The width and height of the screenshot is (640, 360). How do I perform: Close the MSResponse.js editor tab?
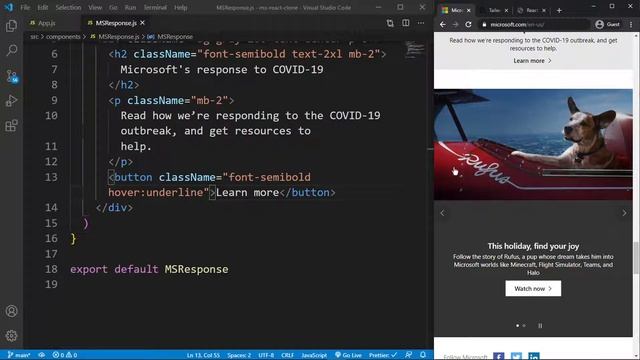tap(142, 23)
